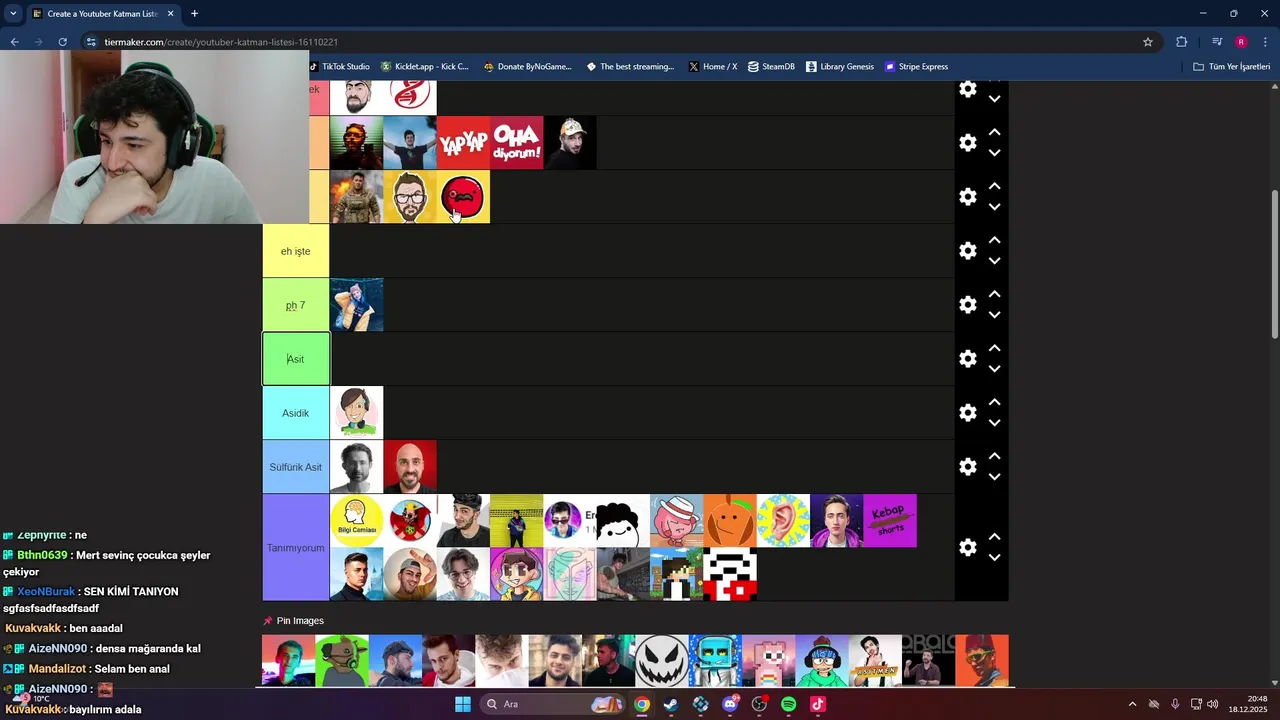Open Spotify from the taskbar

(788, 704)
